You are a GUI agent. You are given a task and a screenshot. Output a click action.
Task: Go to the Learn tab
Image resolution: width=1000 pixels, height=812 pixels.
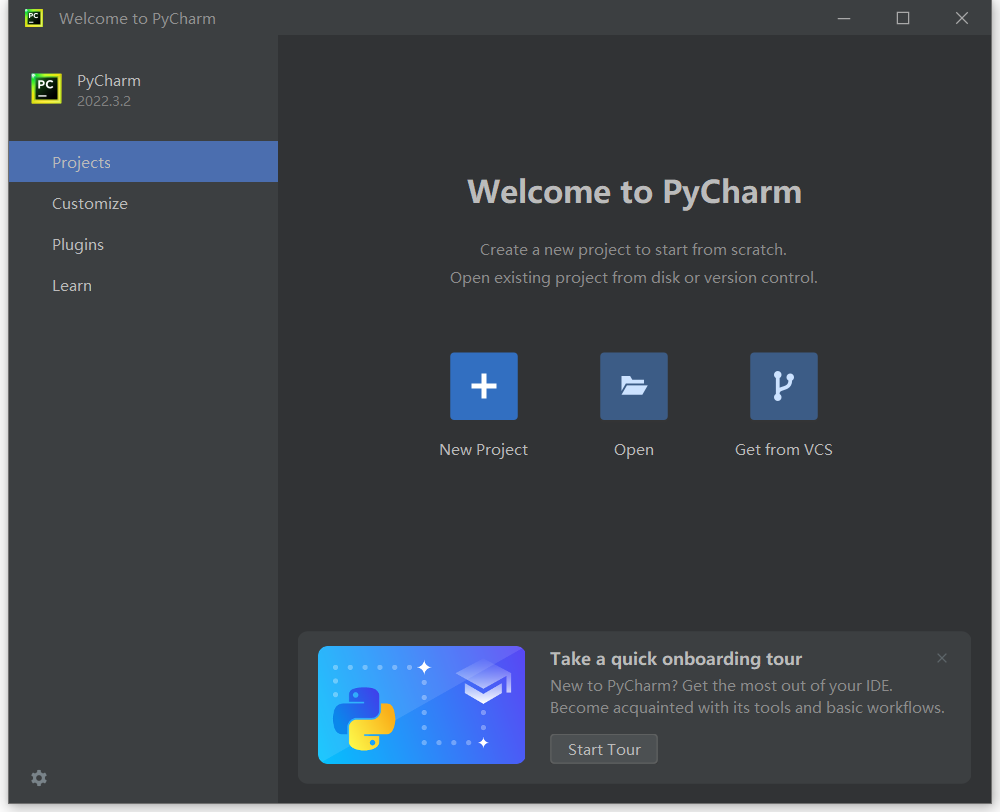point(143,285)
